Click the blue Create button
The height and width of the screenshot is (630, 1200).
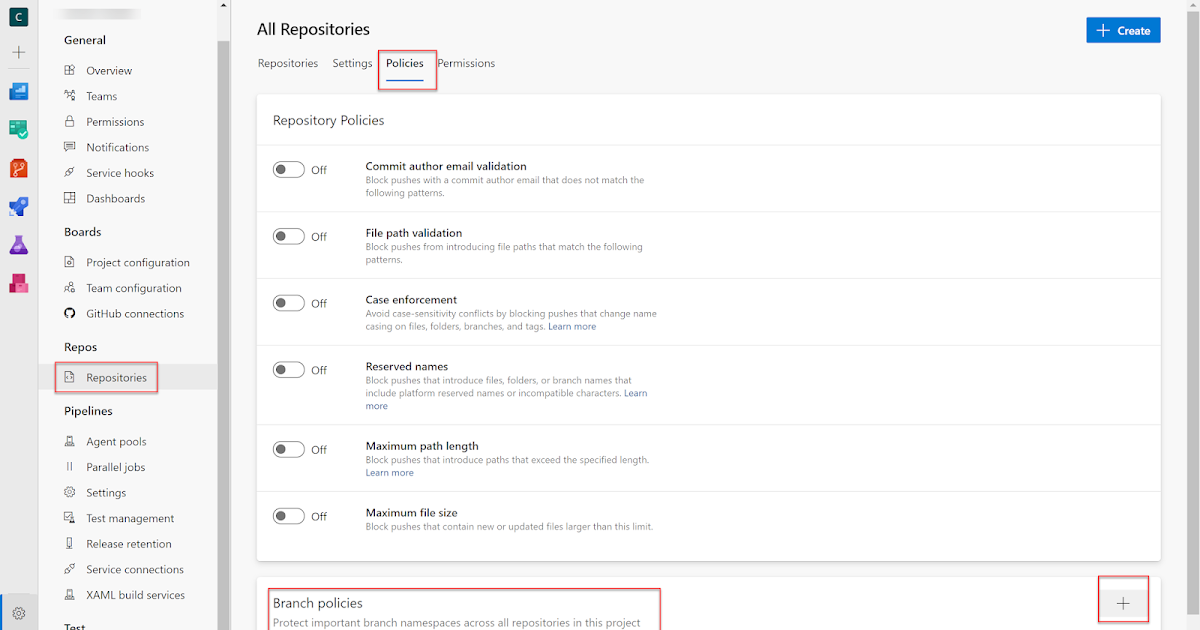coord(1123,30)
